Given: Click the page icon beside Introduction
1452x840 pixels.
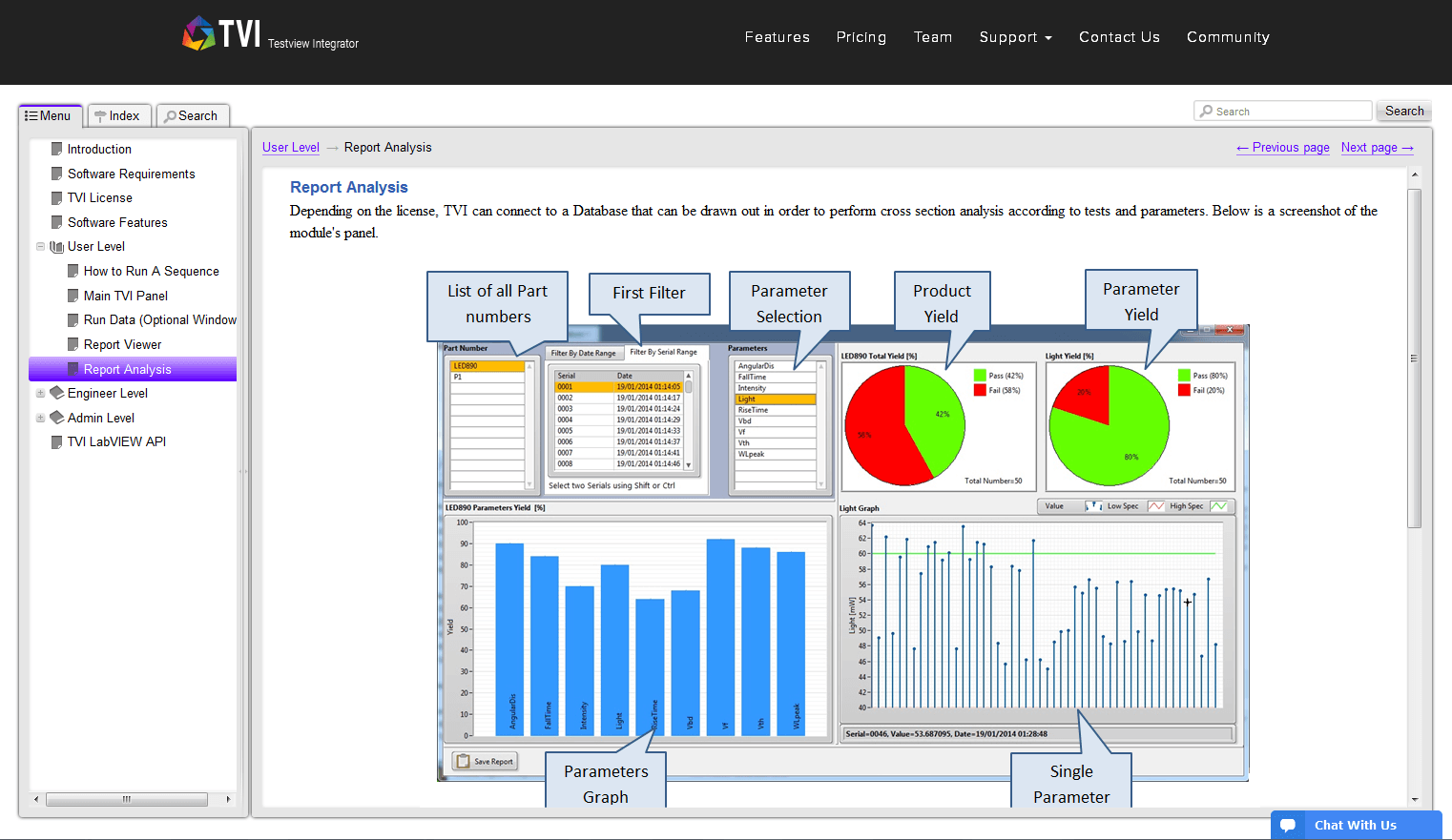Looking at the screenshot, I should pos(57,149).
